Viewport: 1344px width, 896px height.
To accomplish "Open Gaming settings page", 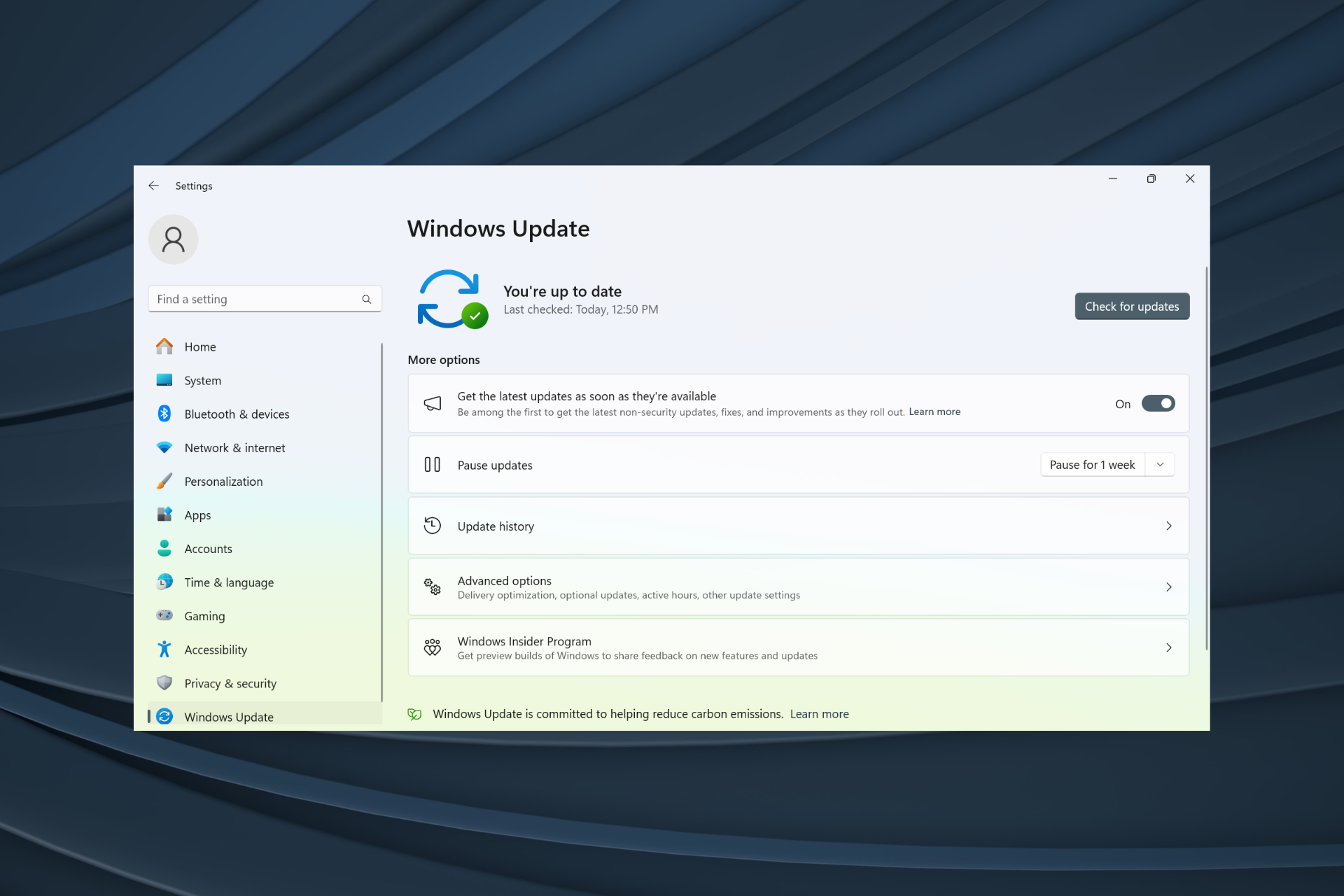I will 265,615.
